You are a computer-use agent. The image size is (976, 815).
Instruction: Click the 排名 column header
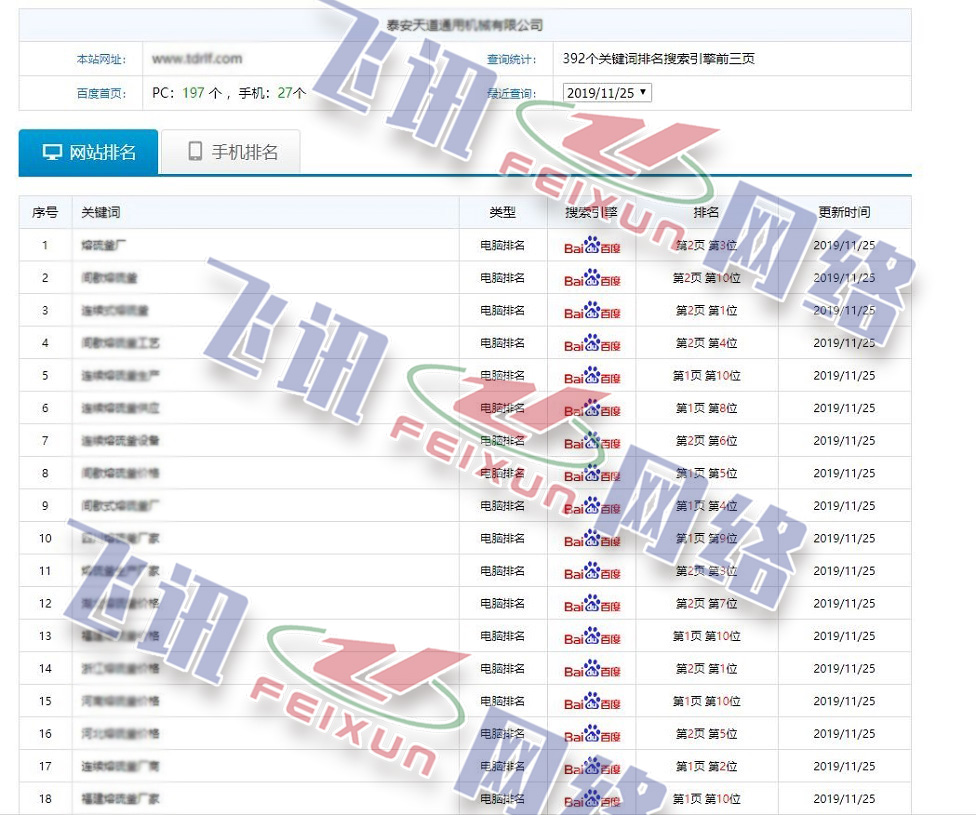pyautogui.click(x=706, y=212)
